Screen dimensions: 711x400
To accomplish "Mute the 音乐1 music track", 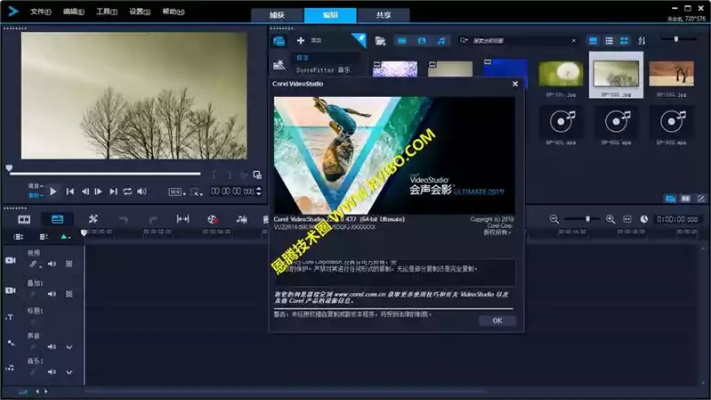I will coord(52,372).
